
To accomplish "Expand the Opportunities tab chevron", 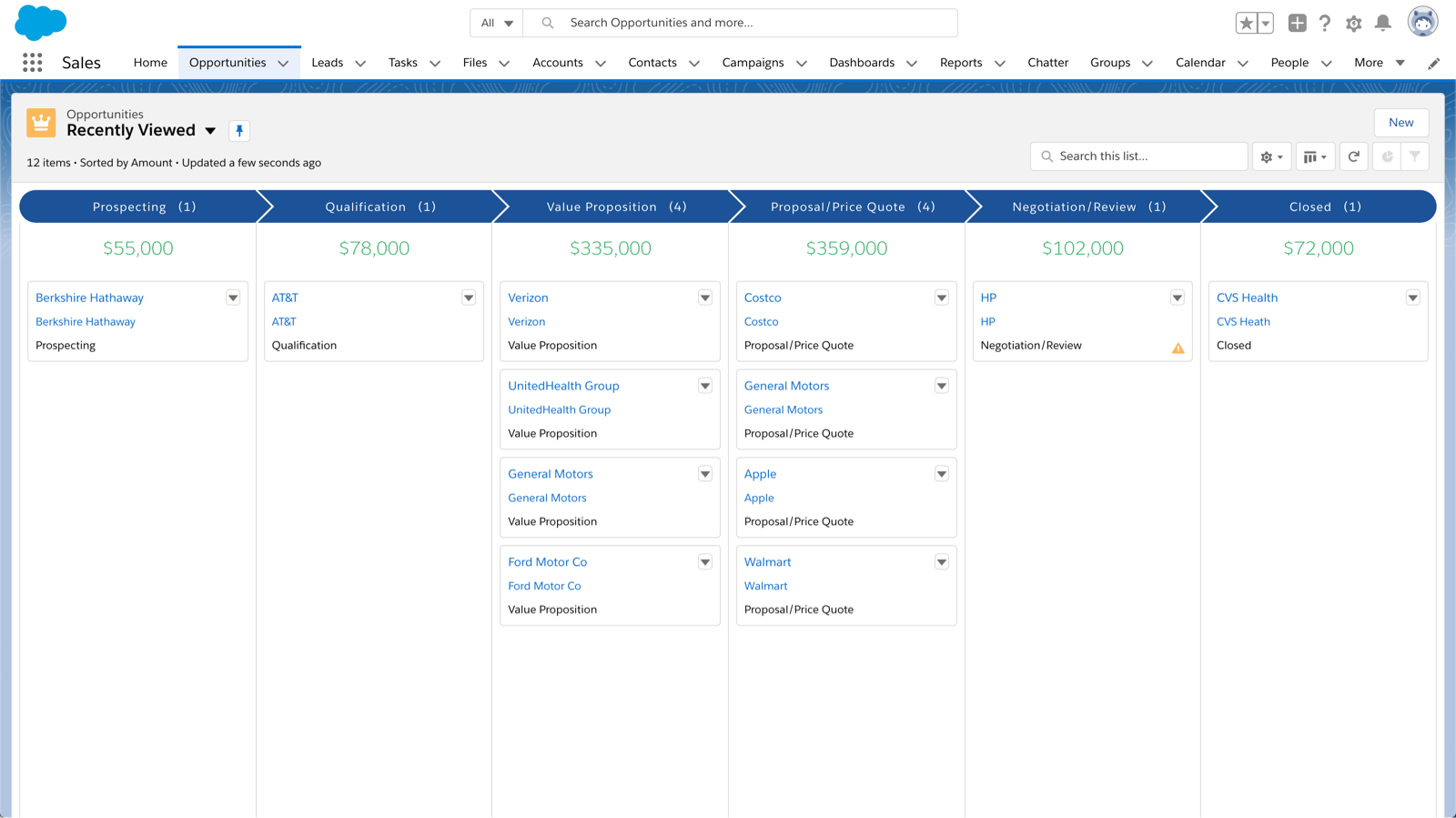I will tap(283, 63).
